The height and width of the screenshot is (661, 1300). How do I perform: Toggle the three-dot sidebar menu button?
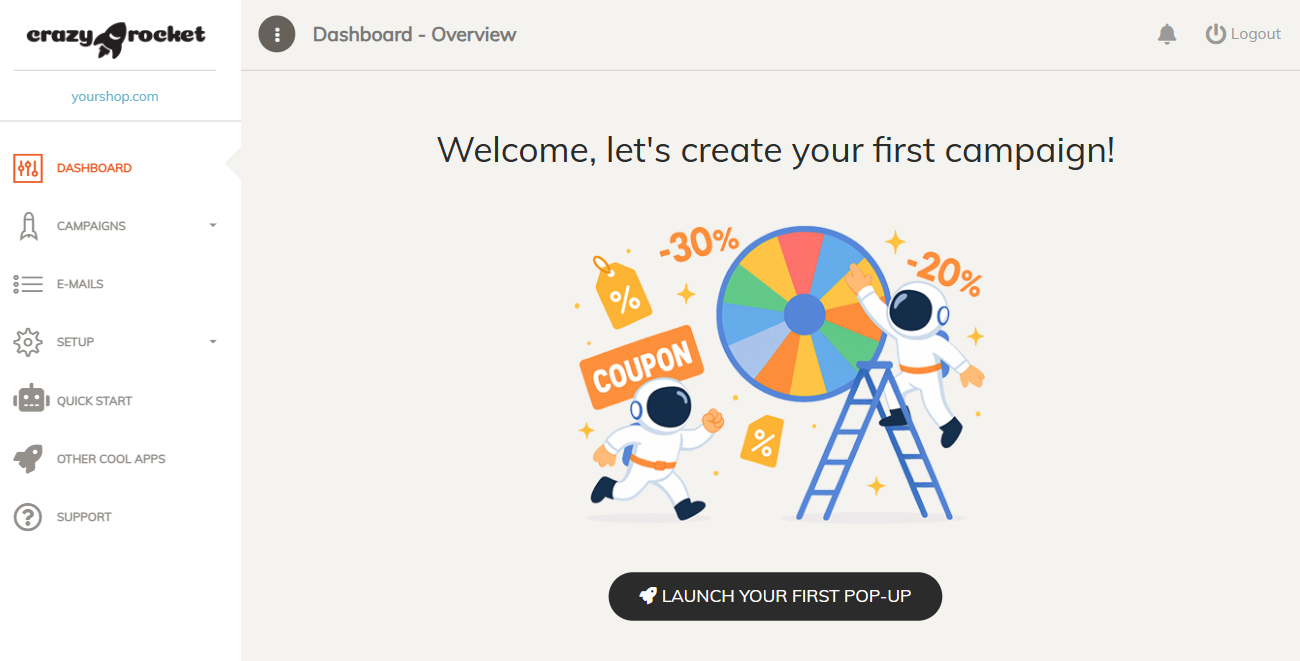pyautogui.click(x=277, y=34)
